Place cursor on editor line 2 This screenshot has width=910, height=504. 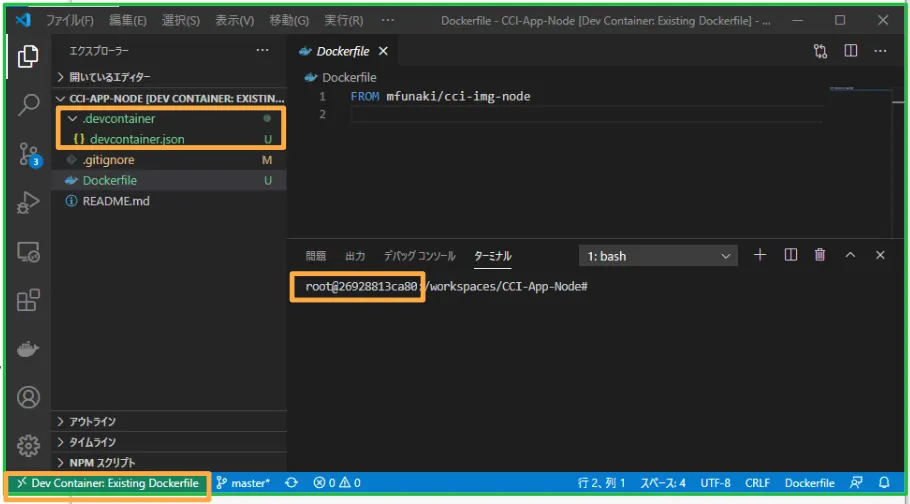(x=586, y=114)
